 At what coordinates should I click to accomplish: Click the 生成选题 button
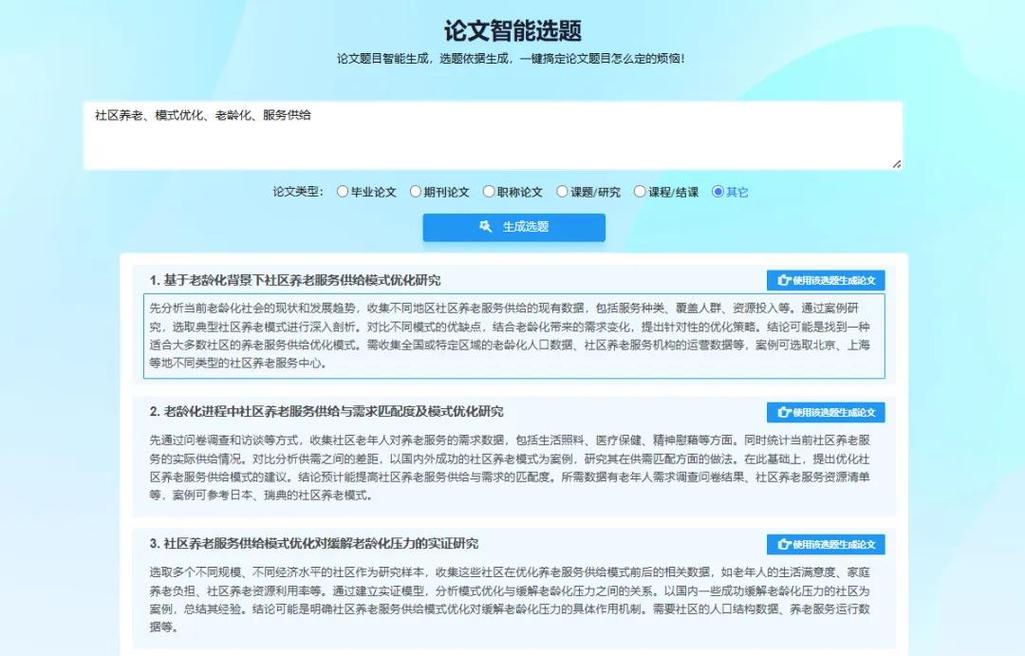point(514,227)
